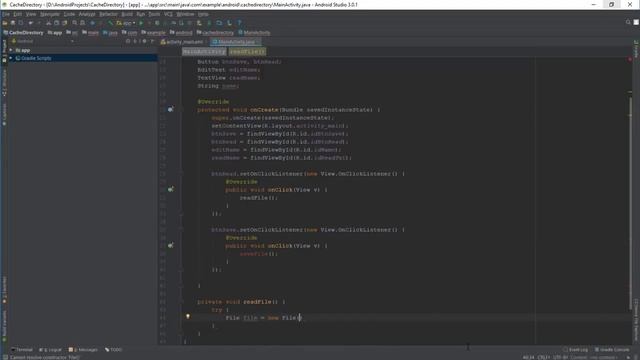This screenshot has height=360, width=640.
Task: Click override gutter icon beside onCreate
Action: point(171,109)
